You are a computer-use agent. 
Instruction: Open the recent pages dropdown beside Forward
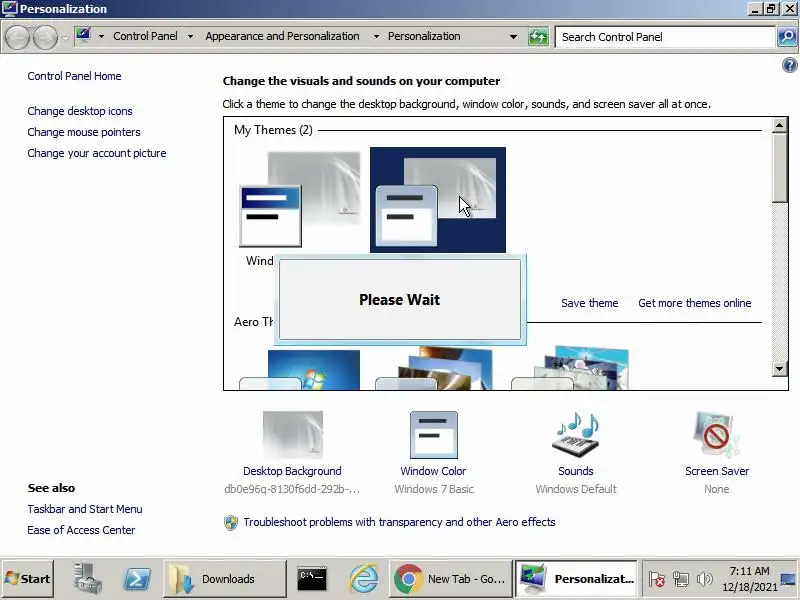(x=65, y=38)
